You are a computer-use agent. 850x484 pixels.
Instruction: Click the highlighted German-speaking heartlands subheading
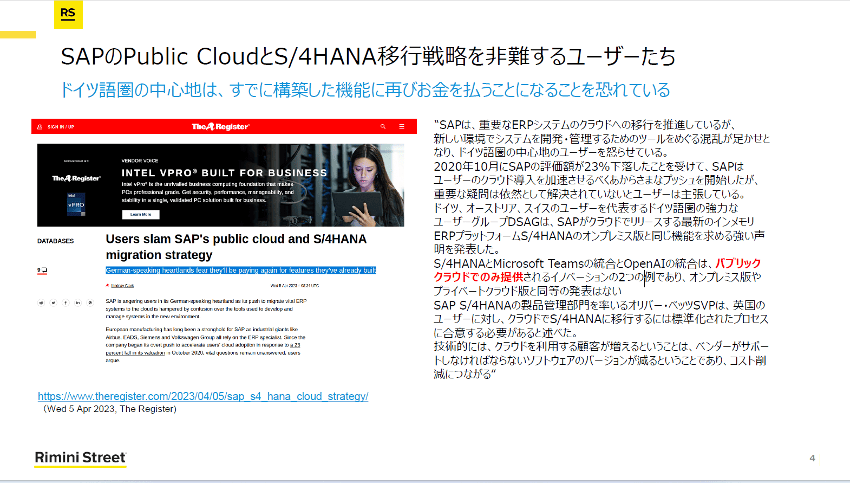(241, 270)
